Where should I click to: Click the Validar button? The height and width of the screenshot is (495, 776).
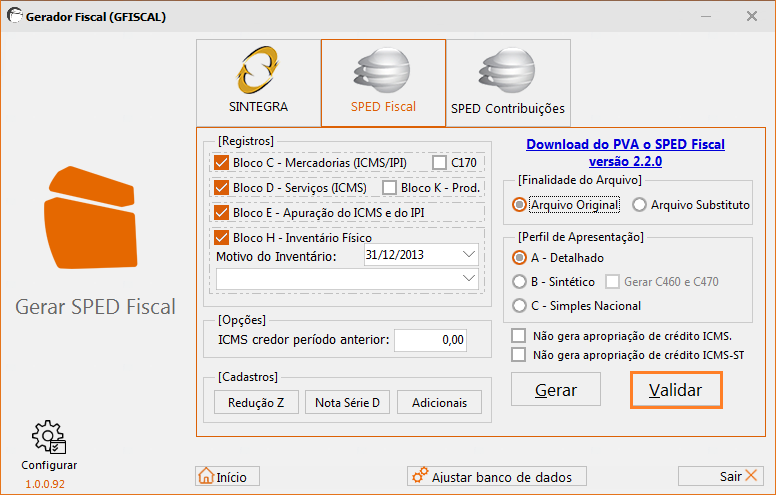click(676, 390)
